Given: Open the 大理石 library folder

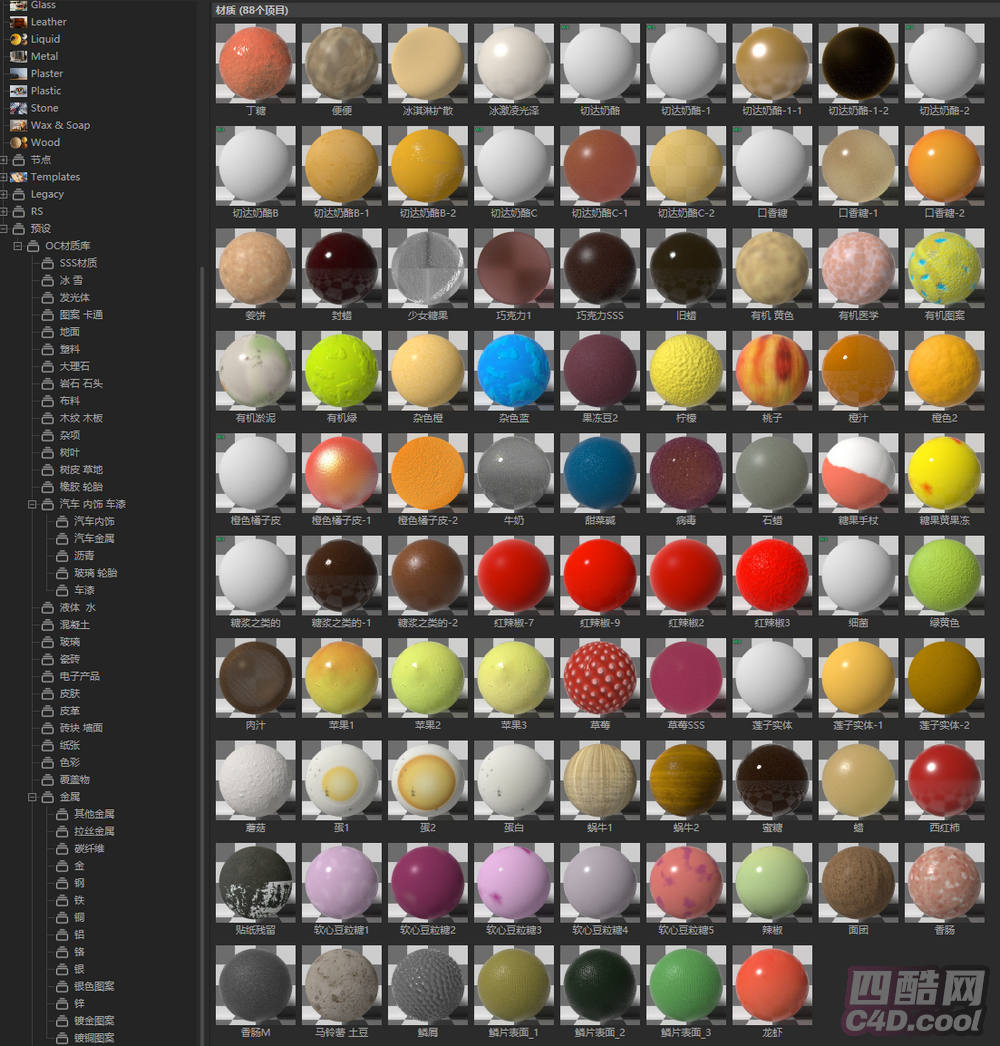Looking at the screenshot, I should pyautogui.click(x=47, y=367).
